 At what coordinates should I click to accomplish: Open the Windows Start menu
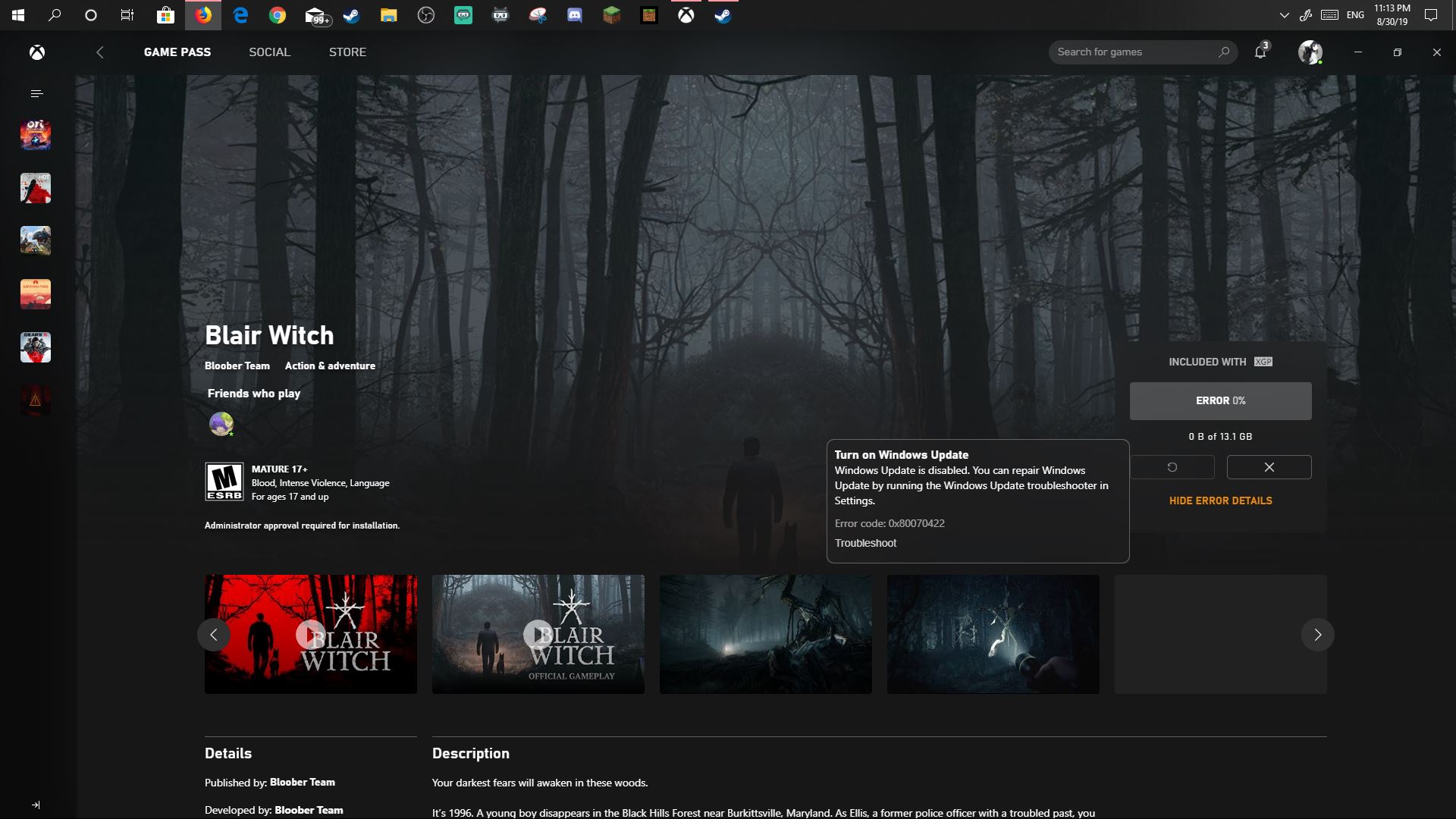point(17,15)
